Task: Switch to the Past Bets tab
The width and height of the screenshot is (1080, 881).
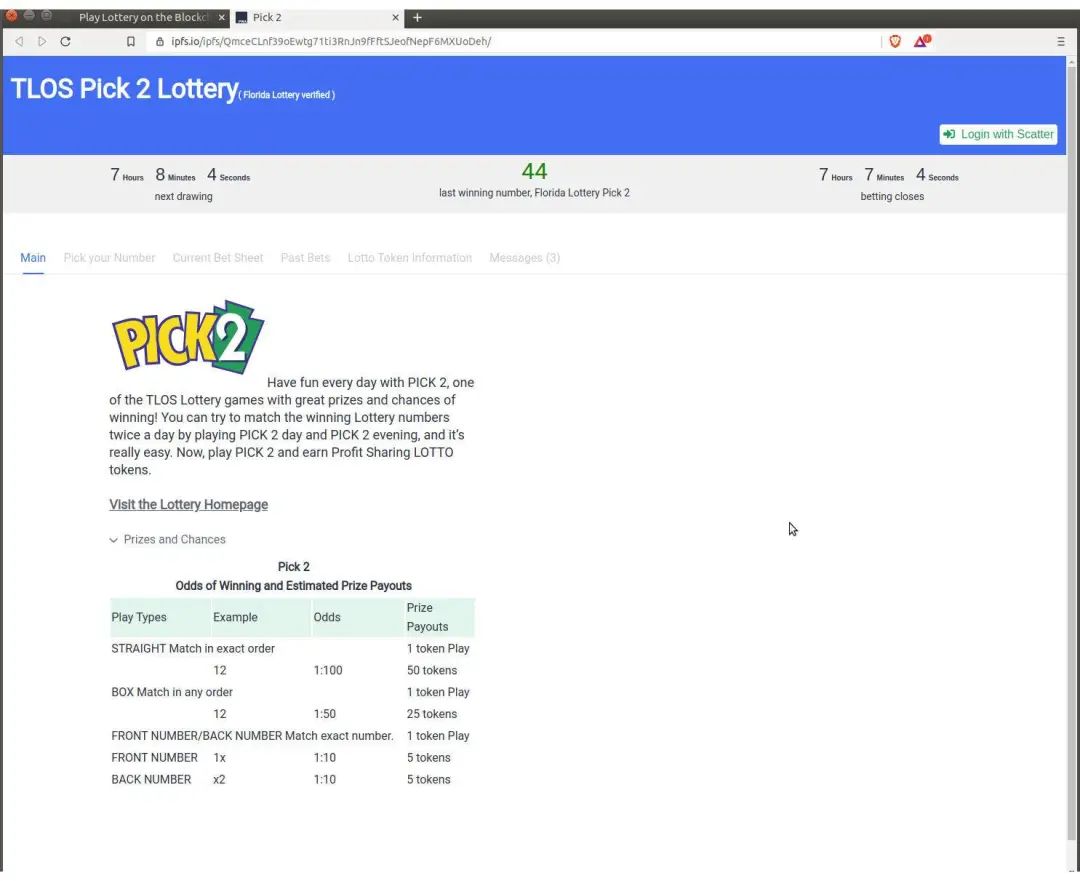Action: pos(305,258)
